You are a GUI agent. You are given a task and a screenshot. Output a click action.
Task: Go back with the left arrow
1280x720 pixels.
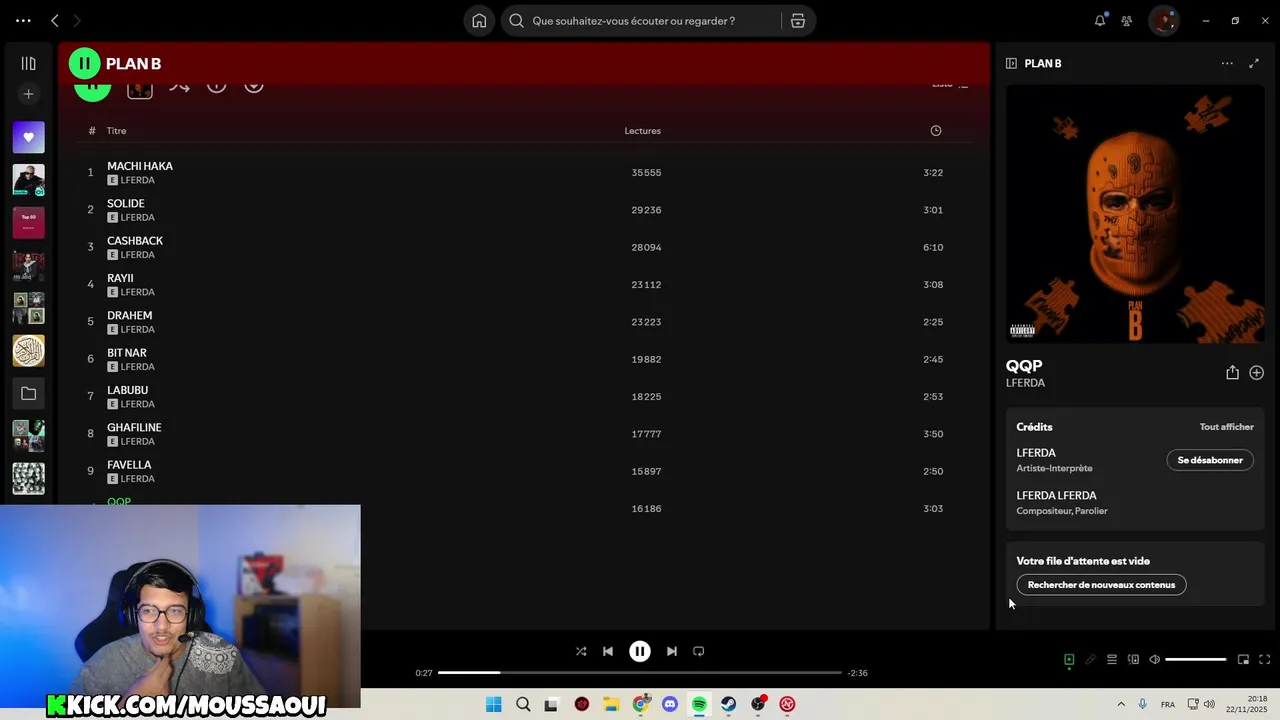pyautogui.click(x=54, y=20)
